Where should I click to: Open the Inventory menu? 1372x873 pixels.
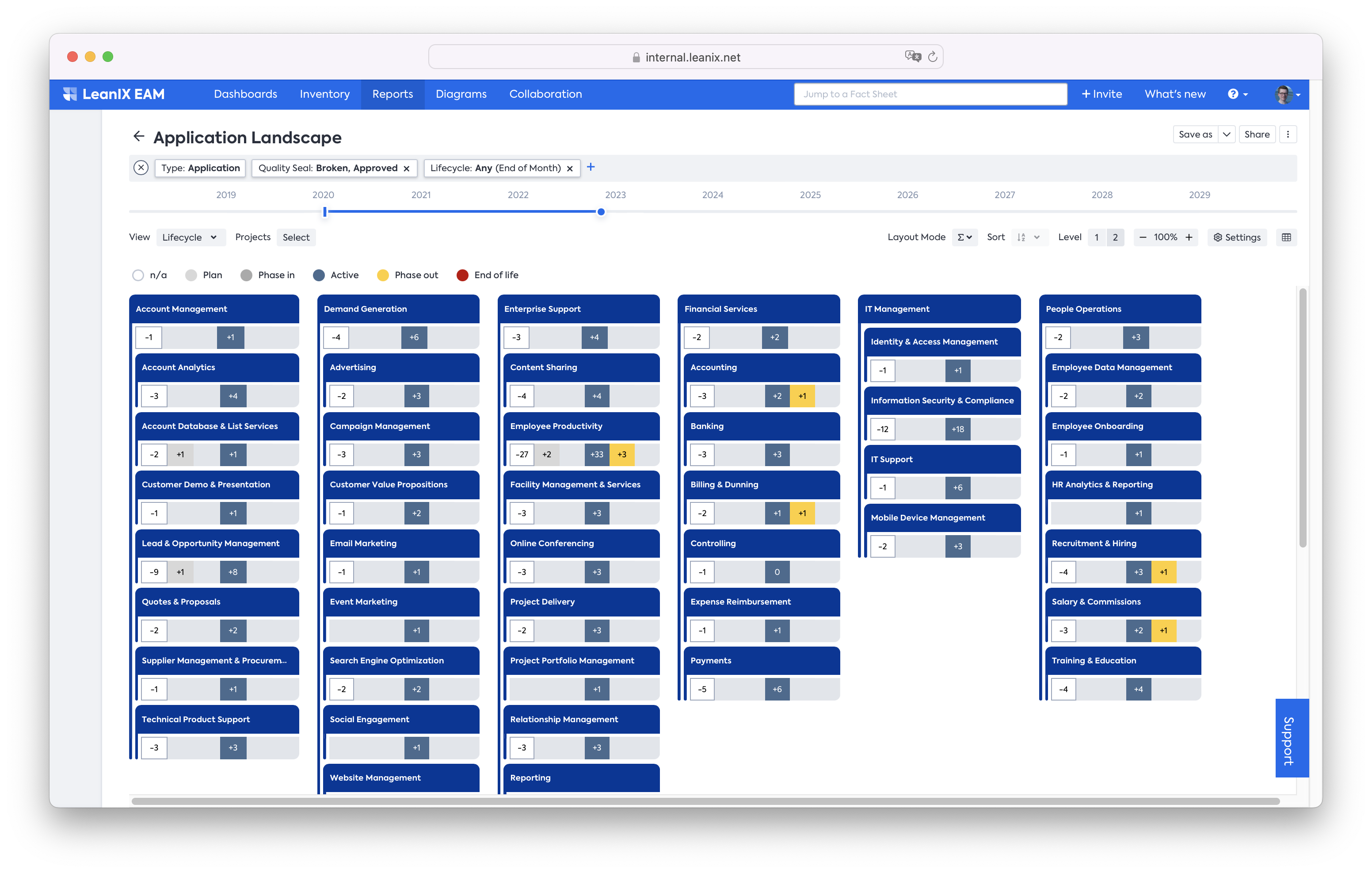[x=325, y=94]
